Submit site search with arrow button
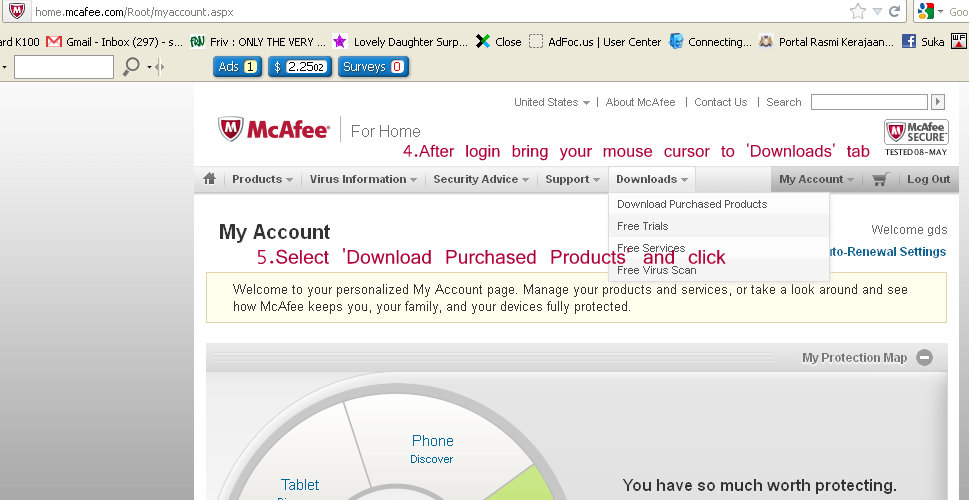This screenshot has height=500, width=969. point(938,102)
